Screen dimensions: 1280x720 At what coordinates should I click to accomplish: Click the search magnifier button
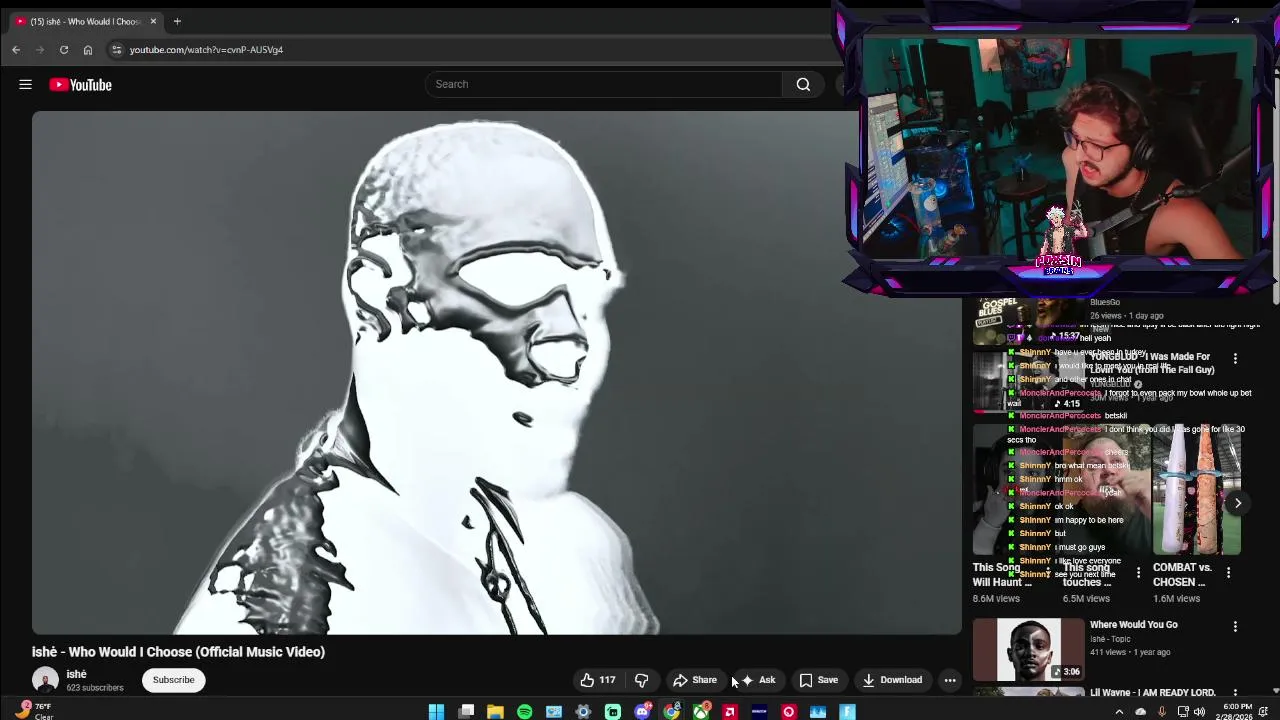coord(803,84)
